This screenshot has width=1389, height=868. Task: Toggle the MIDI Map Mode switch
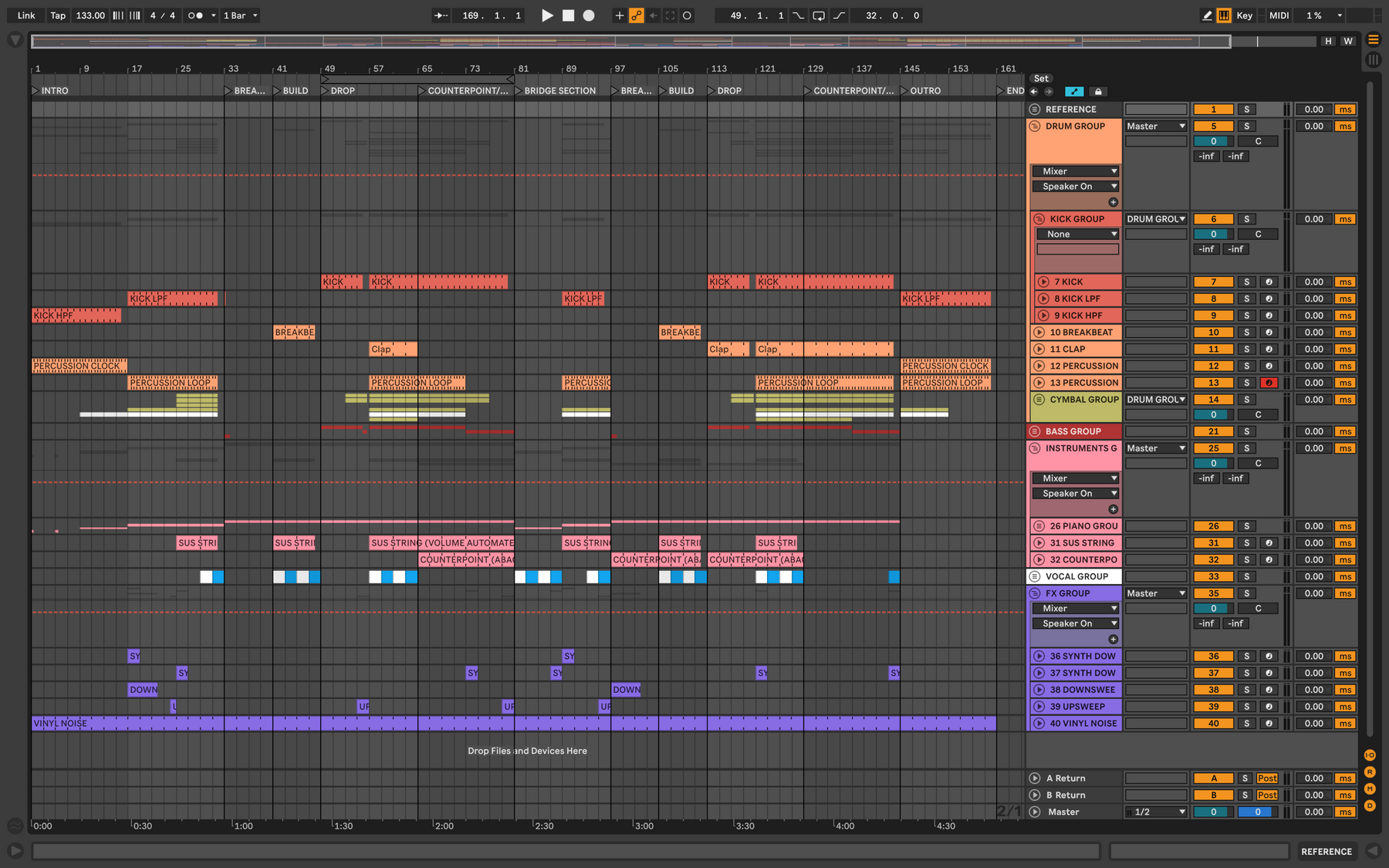click(1279, 15)
